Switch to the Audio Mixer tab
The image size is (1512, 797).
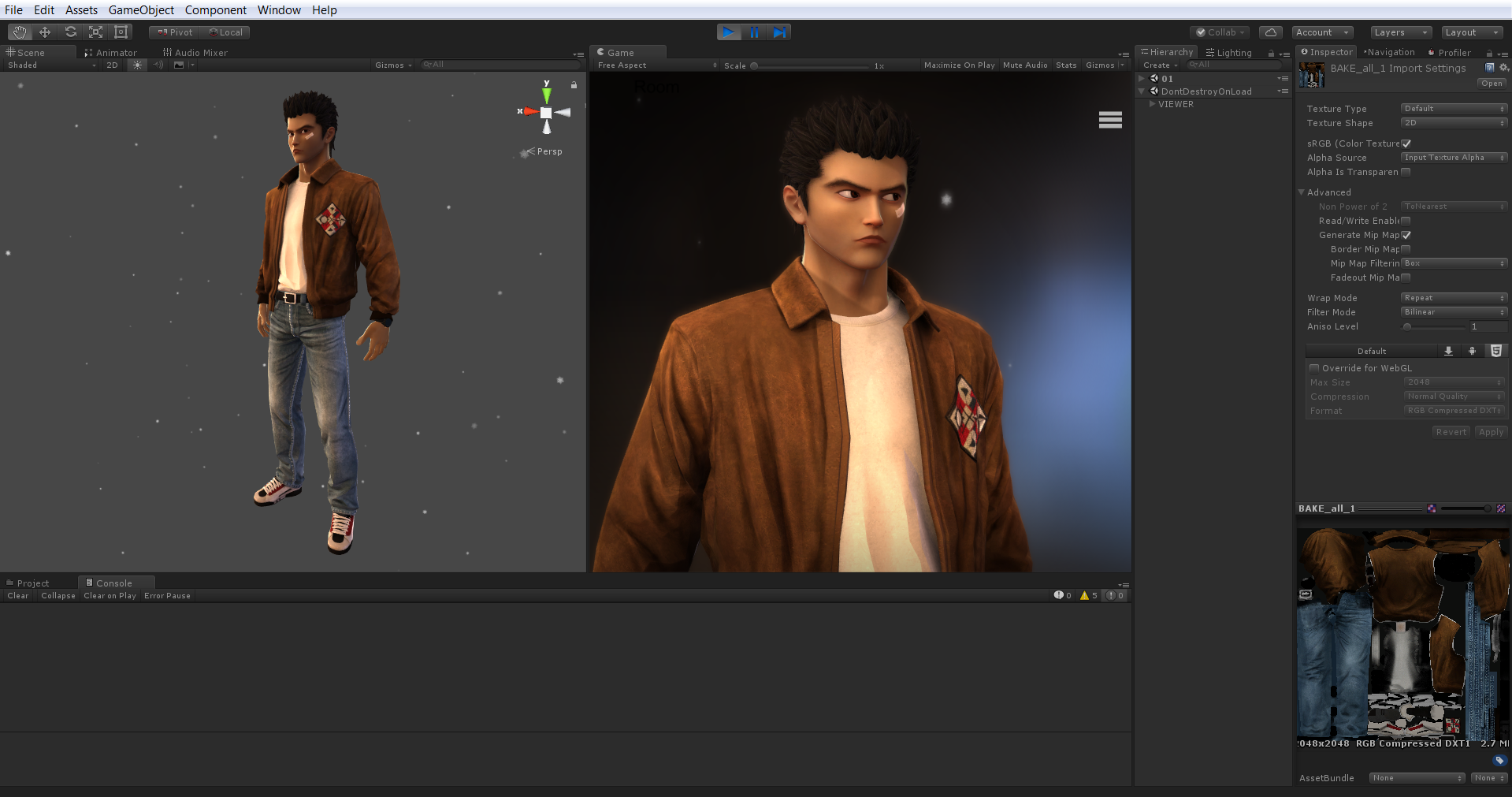click(195, 53)
